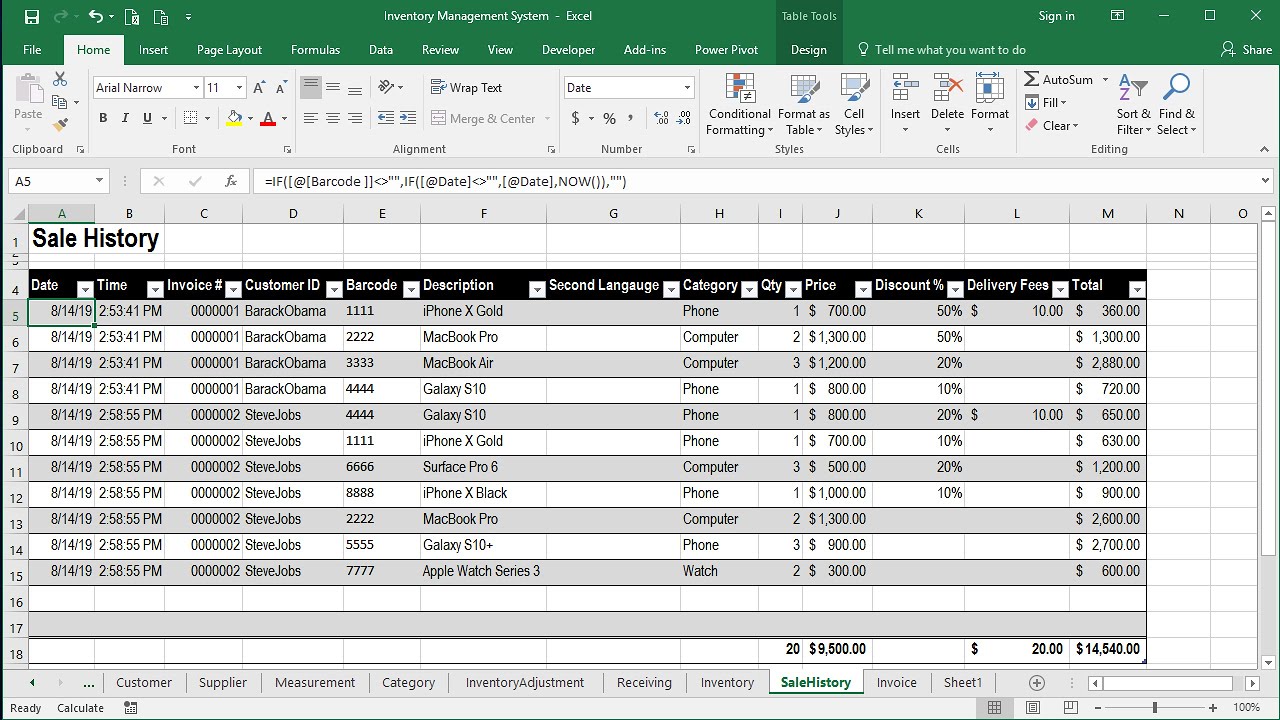The height and width of the screenshot is (720, 1280).
Task: Open the Total column filter dropdown
Action: click(1137, 289)
